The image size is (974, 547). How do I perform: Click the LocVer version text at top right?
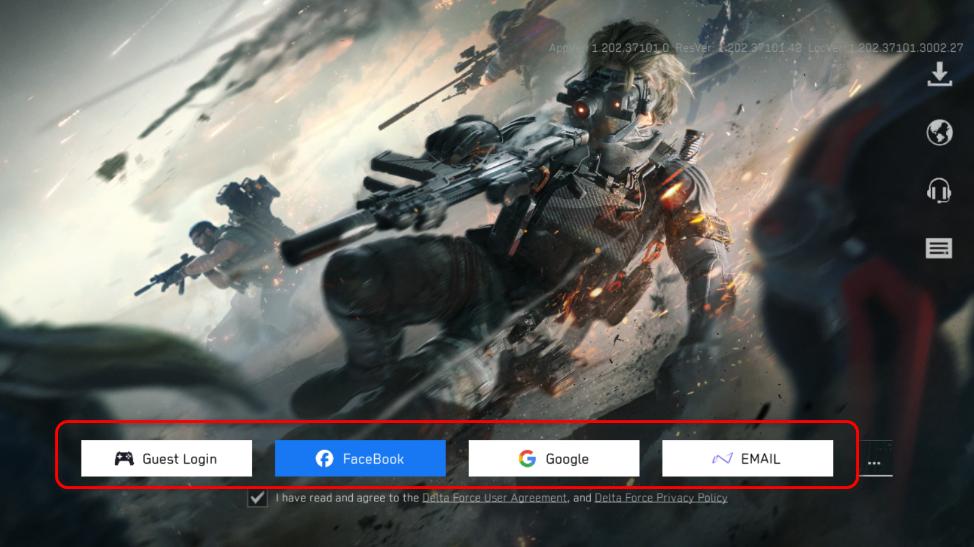pos(906,48)
